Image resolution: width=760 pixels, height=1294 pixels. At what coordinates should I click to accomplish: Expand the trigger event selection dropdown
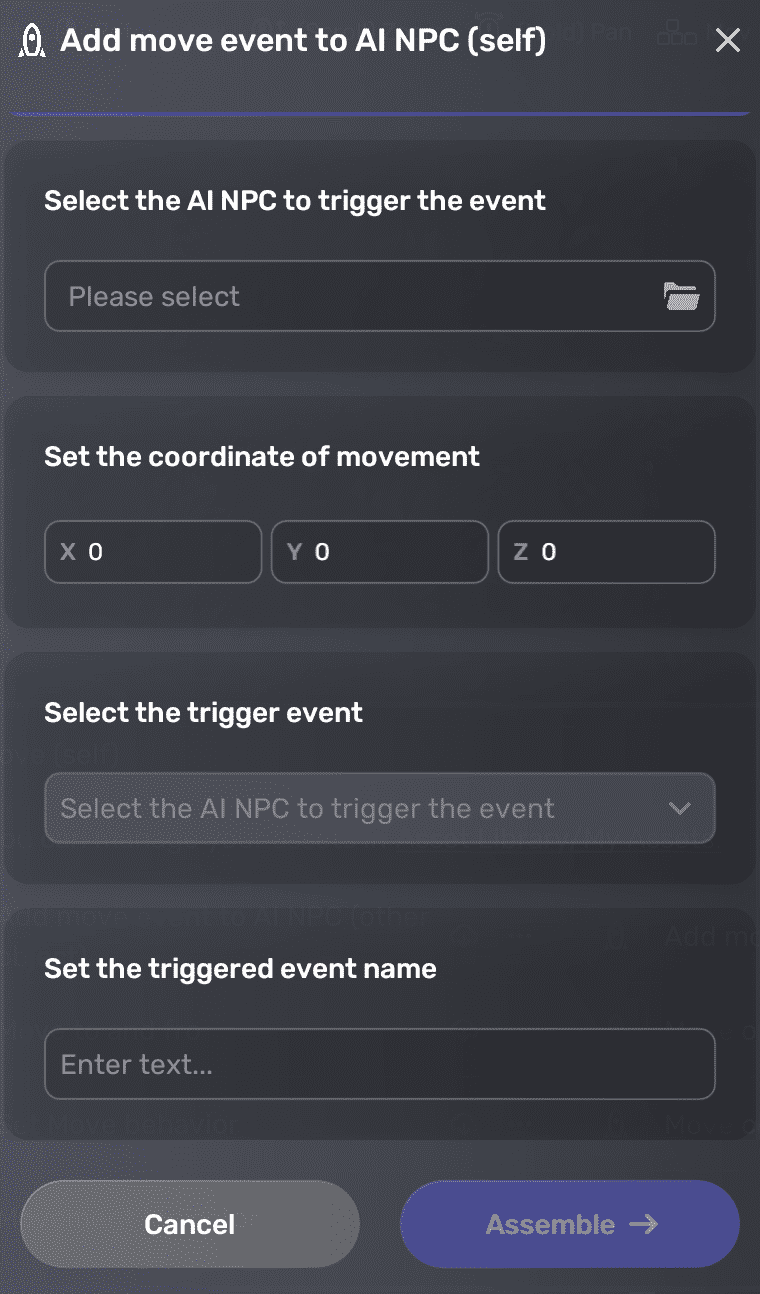pos(380,807)
